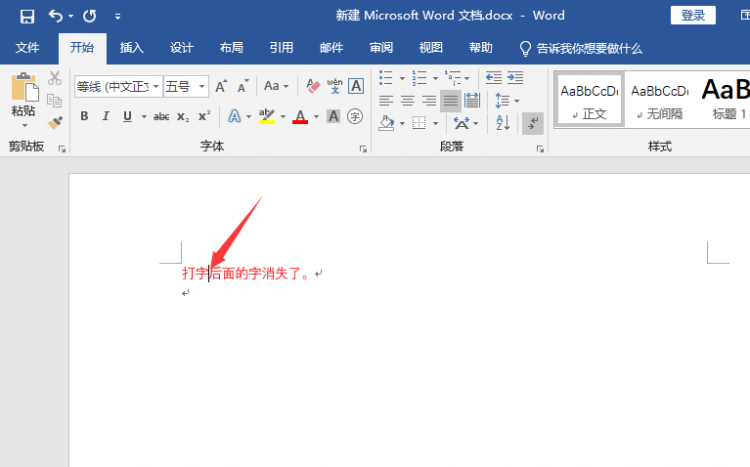Open font color dropdown arrow

(x=316, y=116)
